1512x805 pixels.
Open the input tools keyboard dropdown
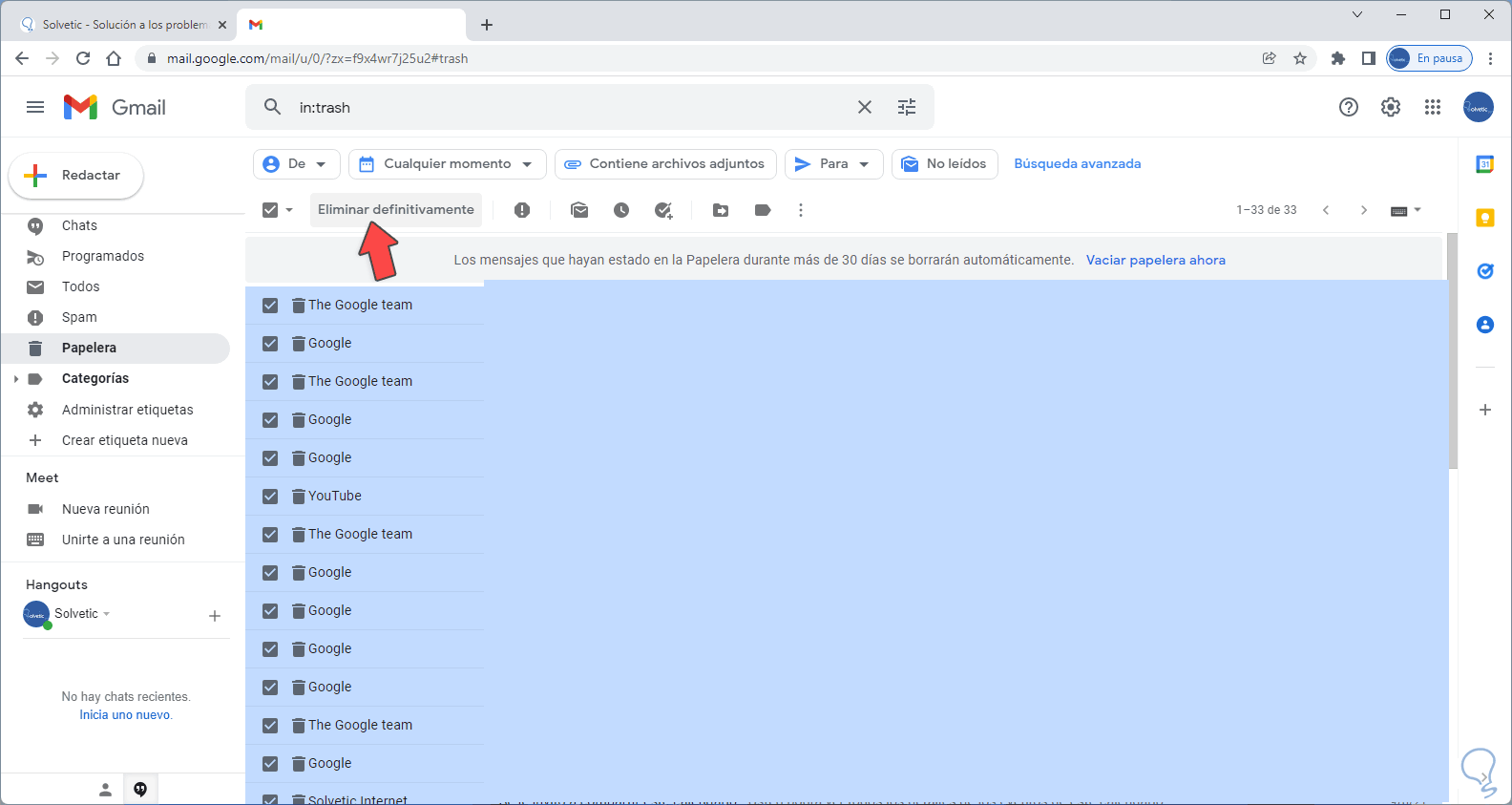pyautogui.click(x=1406, y=210)
